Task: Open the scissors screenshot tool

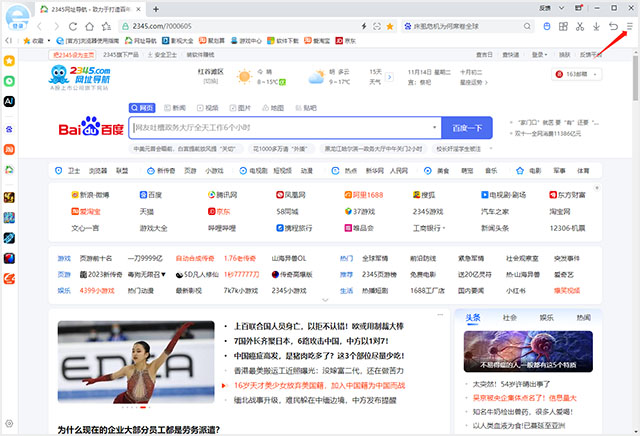Action: 580,27
